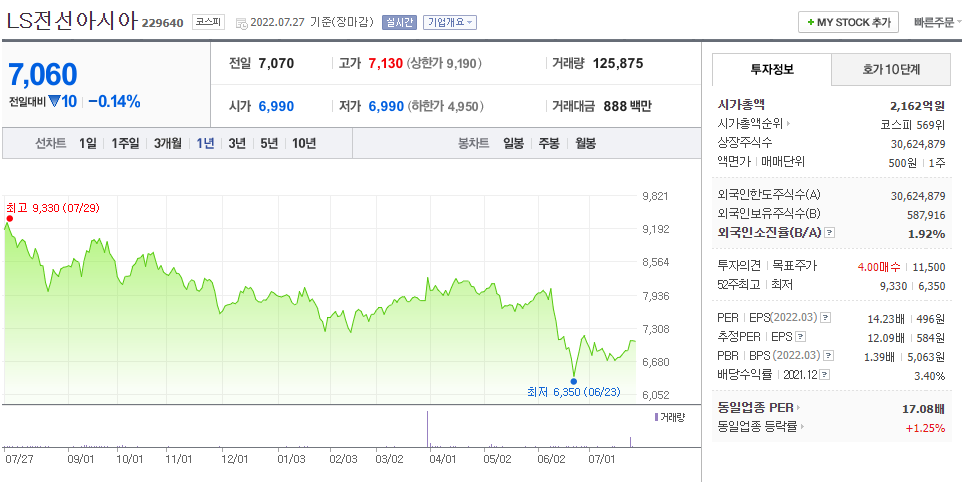966x482 pixels.
Task: Click the +1.25% sector change value
Action: tap(925, 428)
